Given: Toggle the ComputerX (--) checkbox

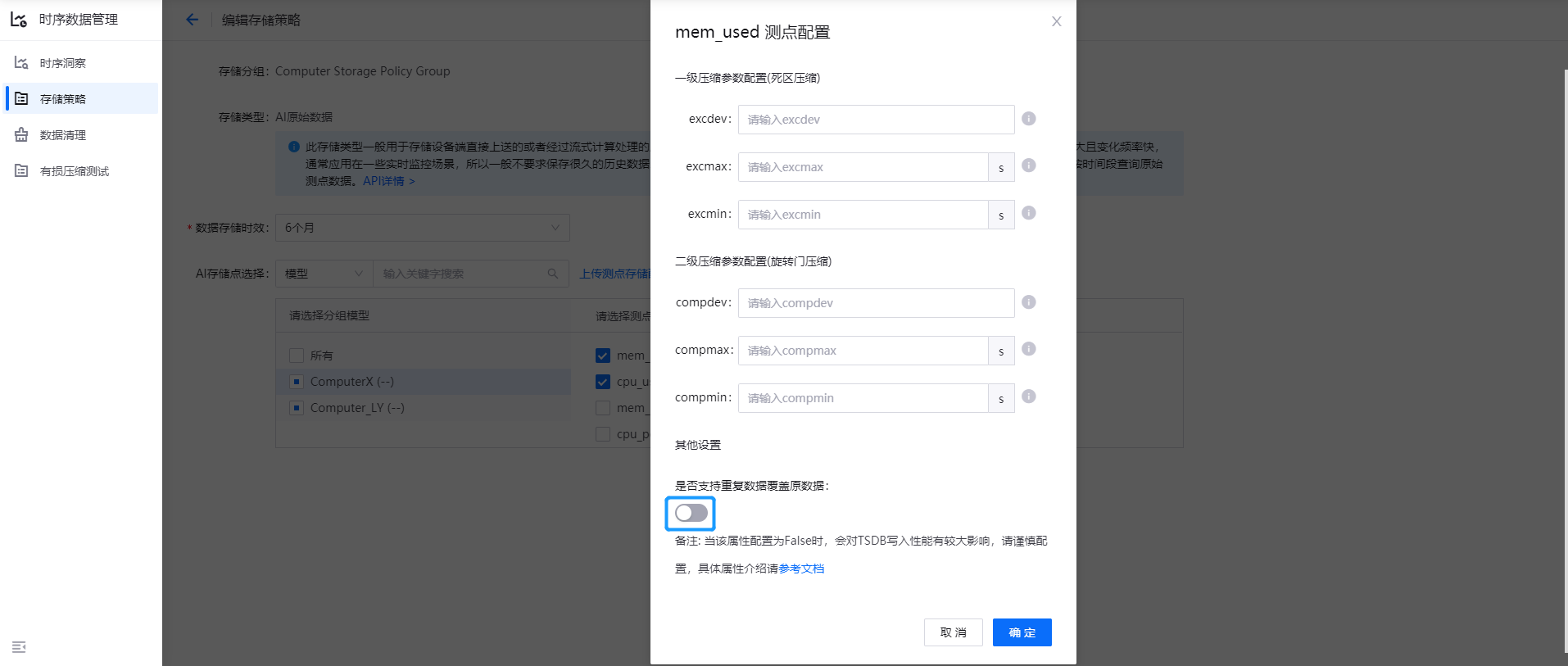Looking at the screenshot, I should click(x=297, y=382).
